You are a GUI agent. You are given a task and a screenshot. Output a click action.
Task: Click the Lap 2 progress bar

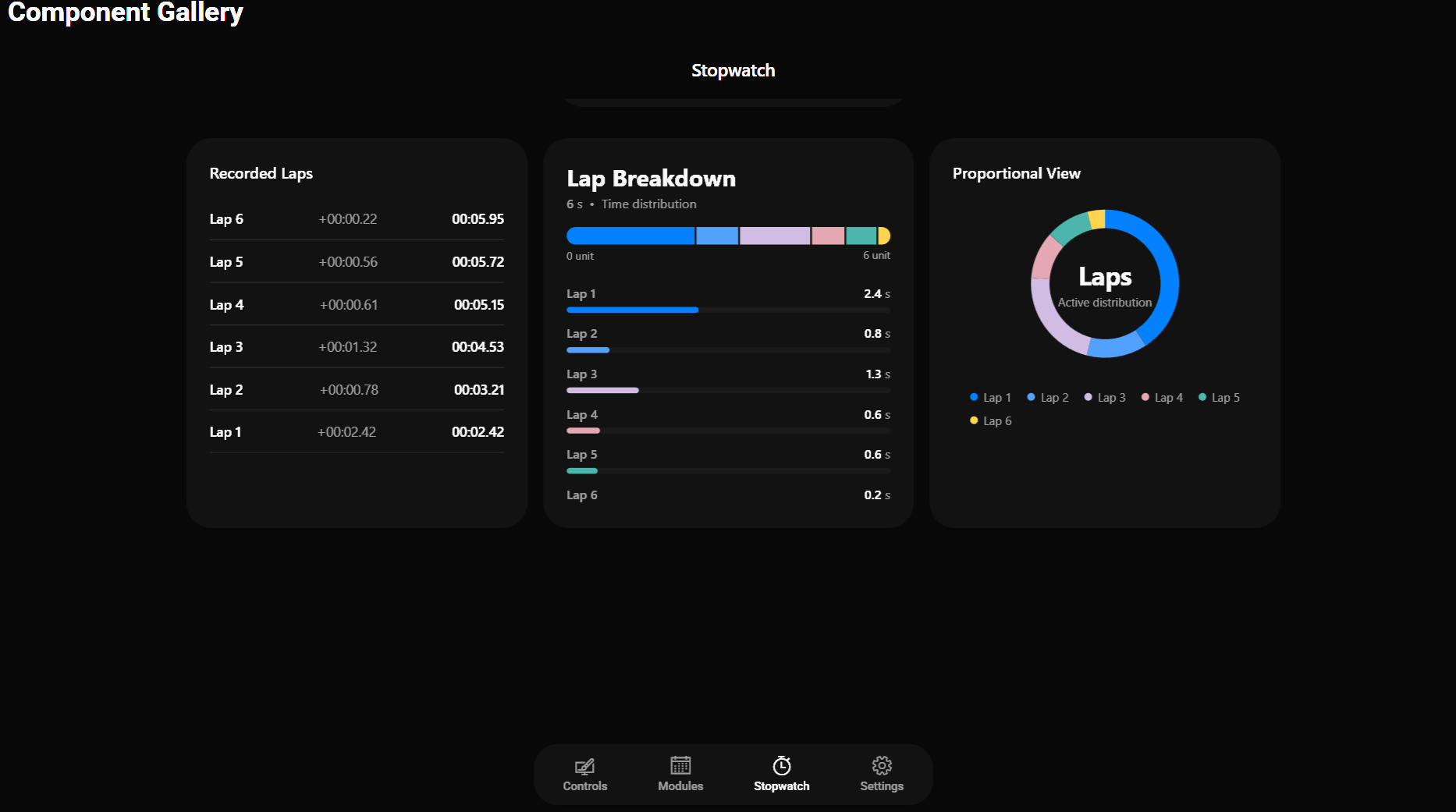coord(728,350)
